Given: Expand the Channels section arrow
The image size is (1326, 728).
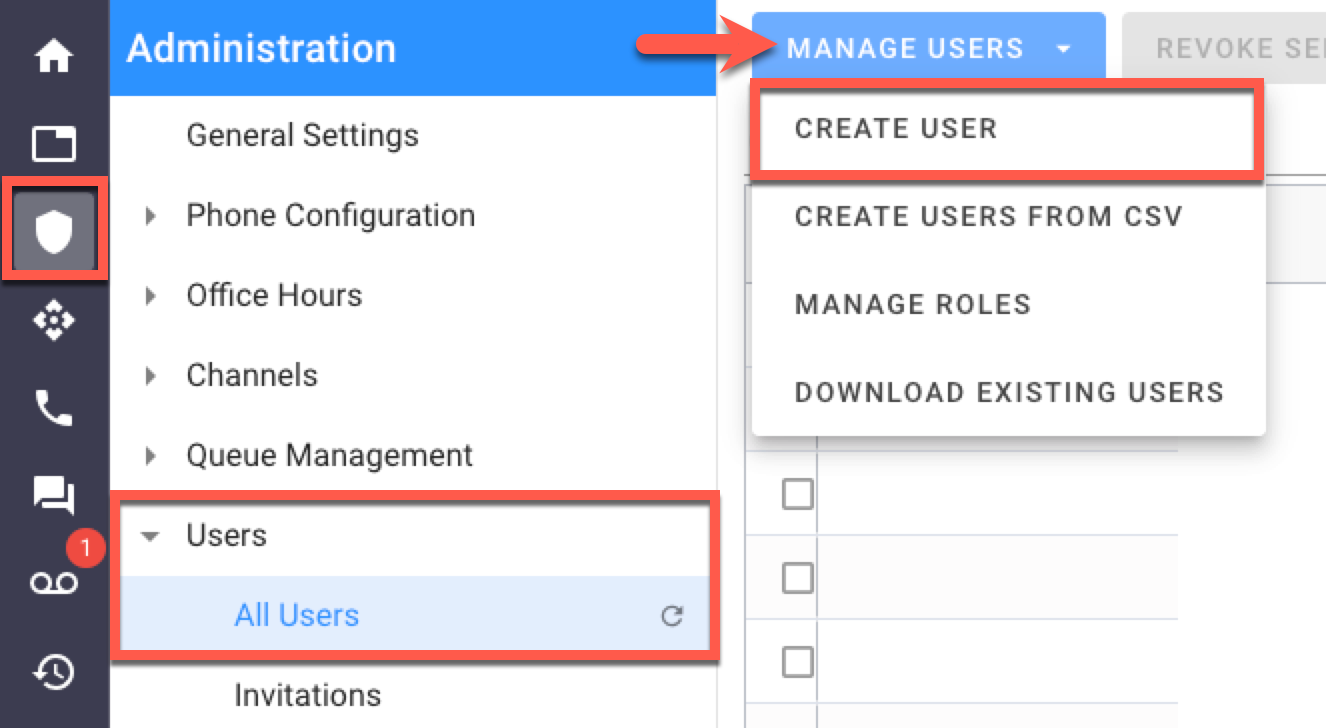Looking at the screenshot, I should 151,375.
